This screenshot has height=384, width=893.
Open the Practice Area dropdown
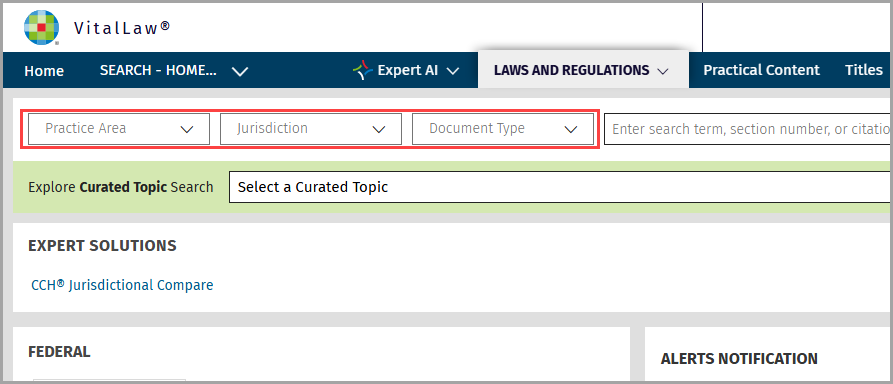point(119,129)
